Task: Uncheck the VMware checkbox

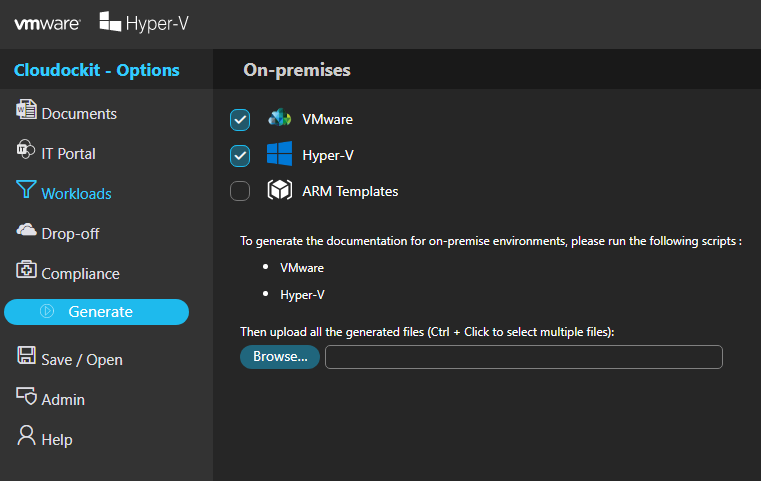Action: tap(240, 120)
